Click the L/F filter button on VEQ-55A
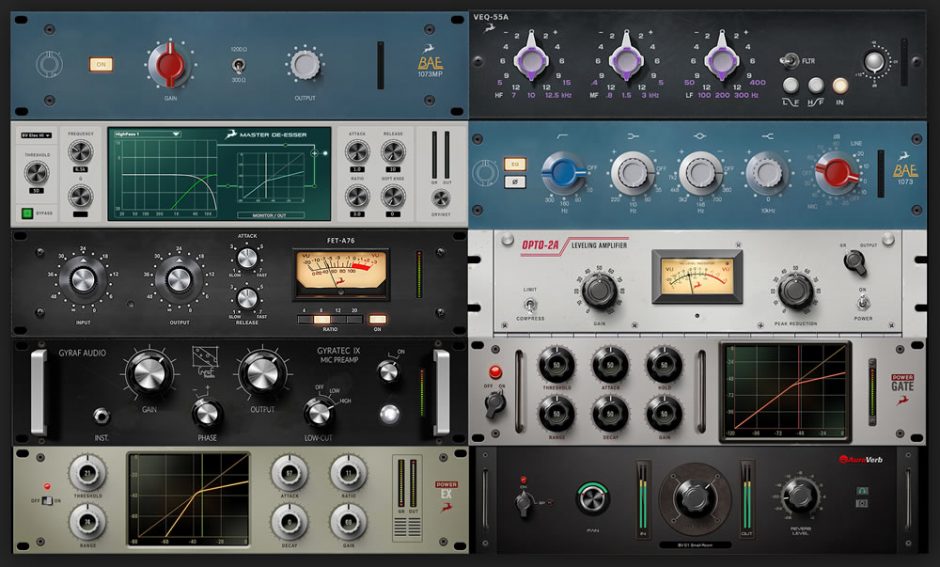This screenshot has height=567, width=940. (x=791, y=85)
